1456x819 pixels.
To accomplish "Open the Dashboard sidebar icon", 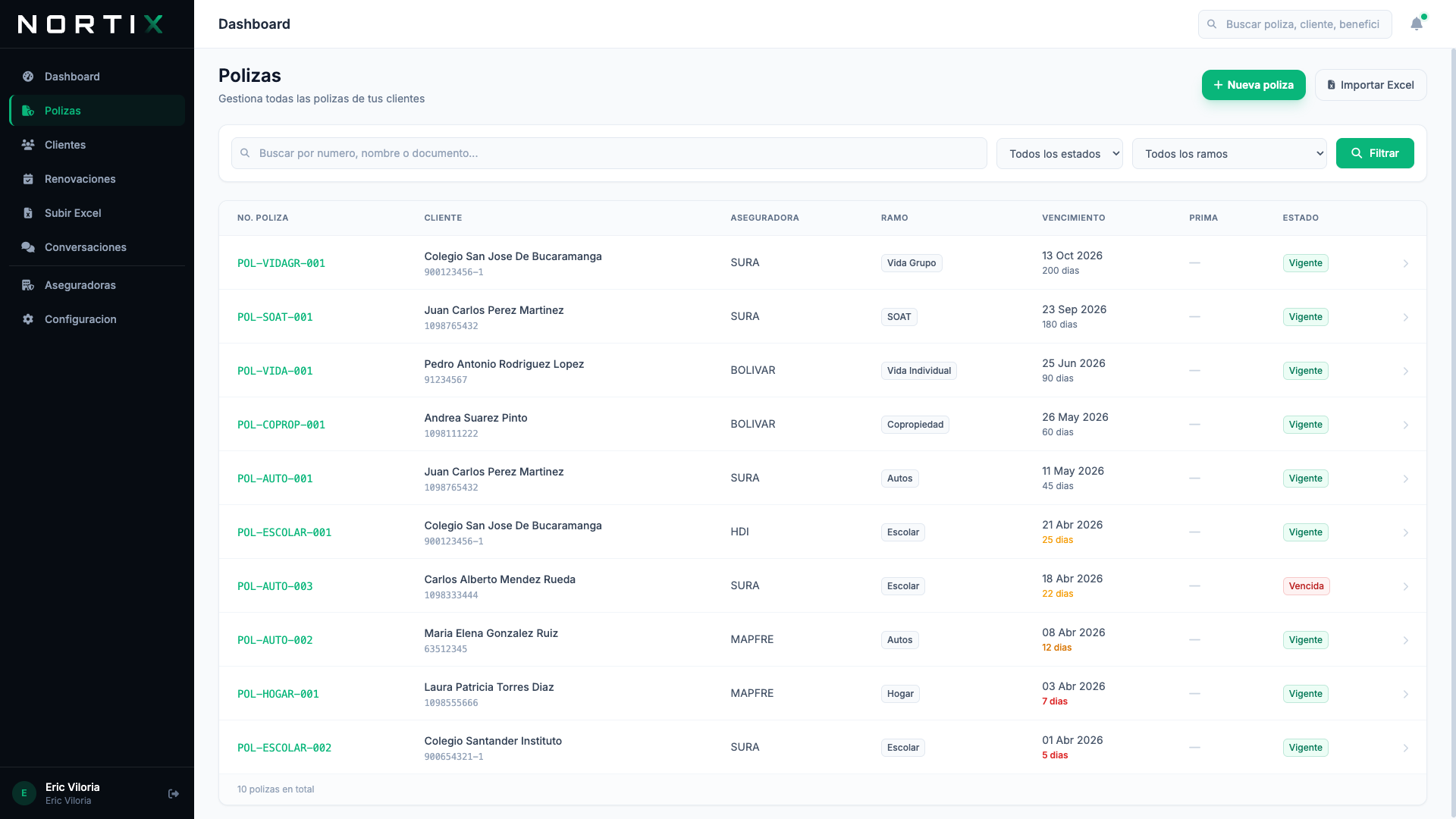I will (27, 77).
